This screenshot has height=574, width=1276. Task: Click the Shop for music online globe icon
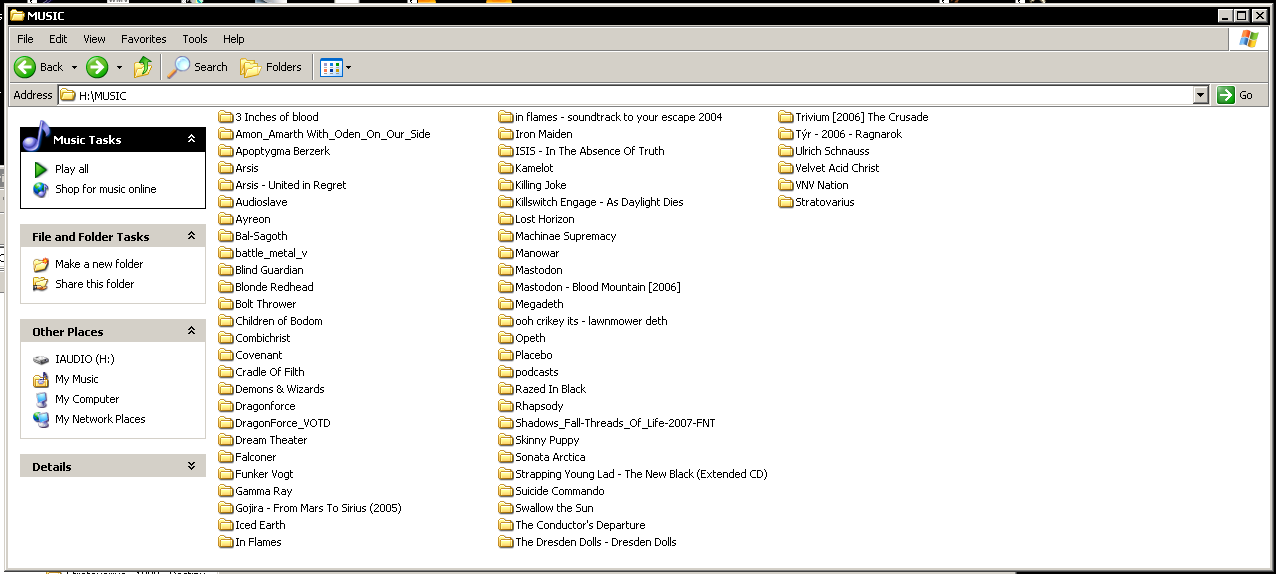pyautogui.click(x=41, y=189)
